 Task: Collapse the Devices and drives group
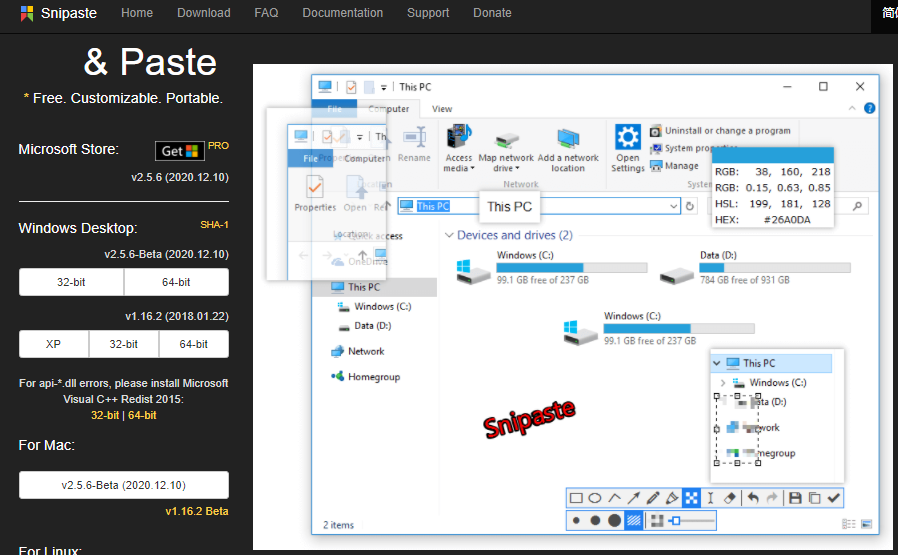coord(450,235)
